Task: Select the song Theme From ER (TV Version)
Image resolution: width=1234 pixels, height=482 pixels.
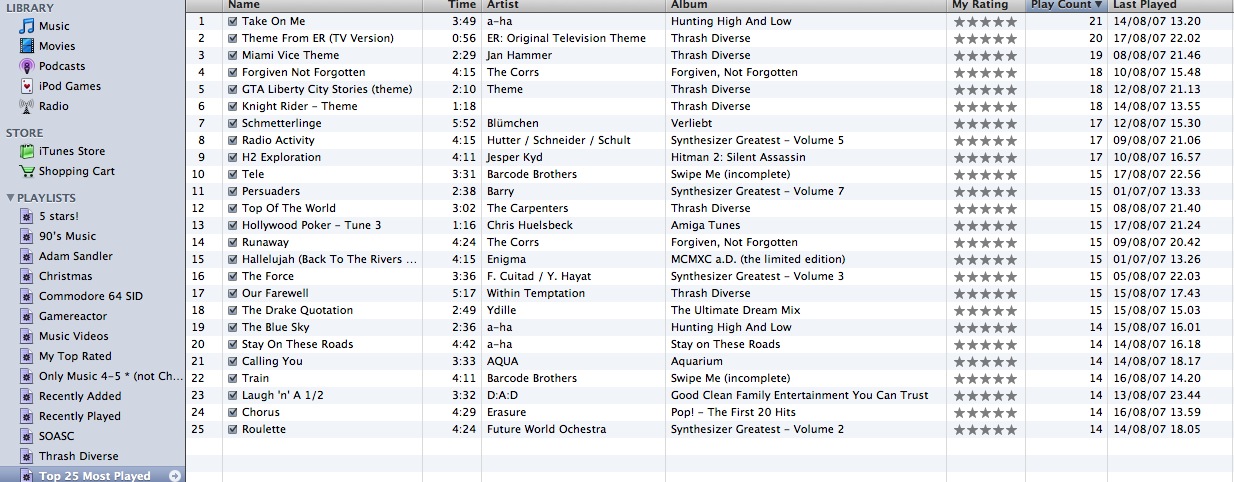Action: click(x=318, y=38)
